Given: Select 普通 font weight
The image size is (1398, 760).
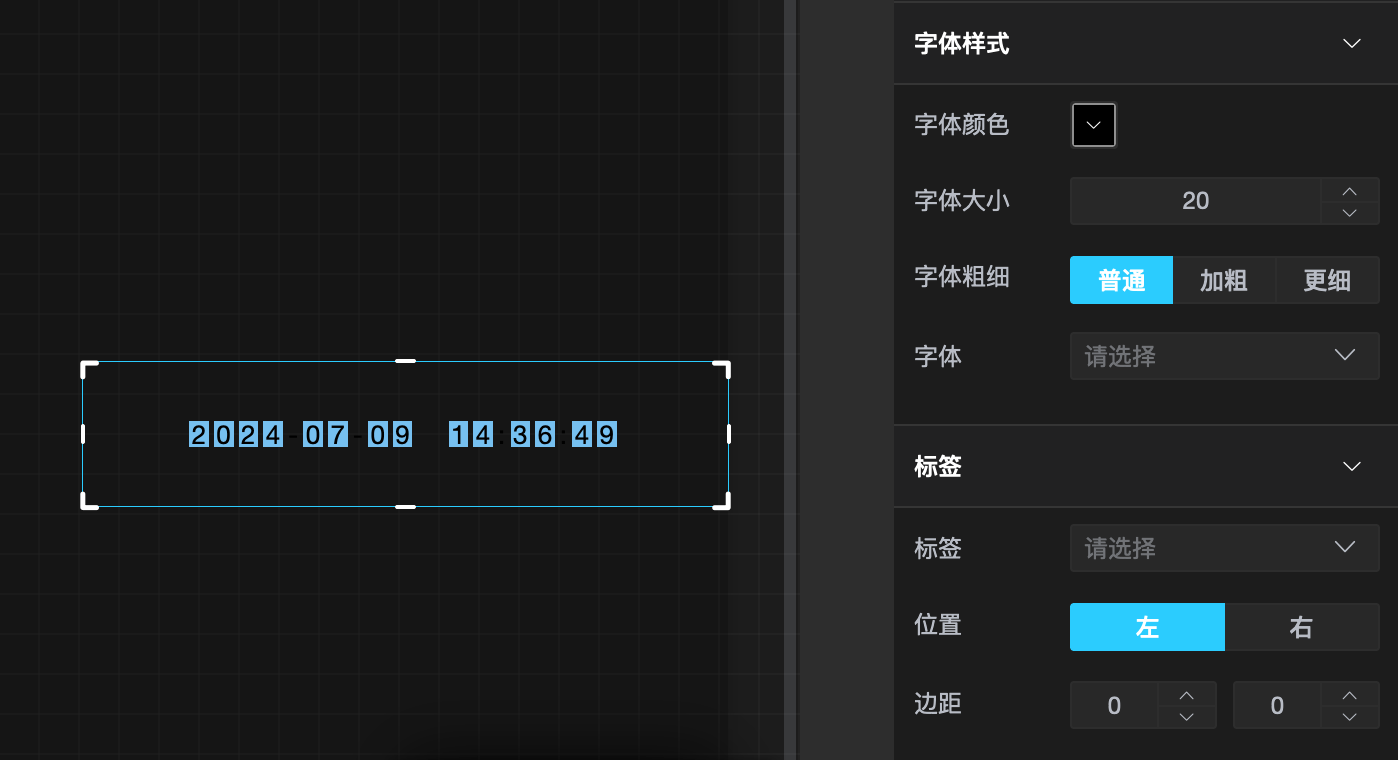Looking at the screenshot, I should [1121, 280].
